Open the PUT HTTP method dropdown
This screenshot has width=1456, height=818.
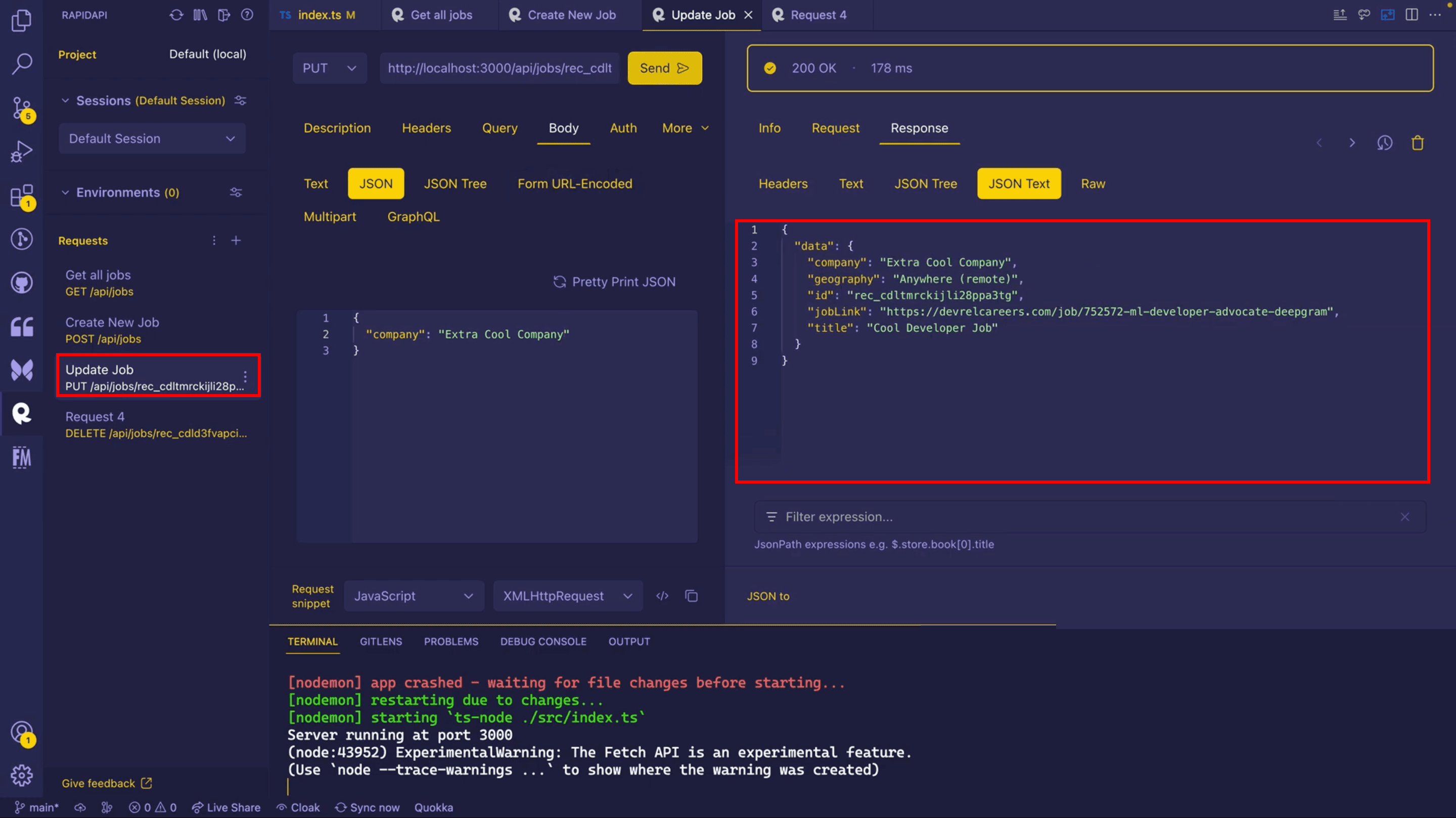pyautogui.click(x=330, y=68)
